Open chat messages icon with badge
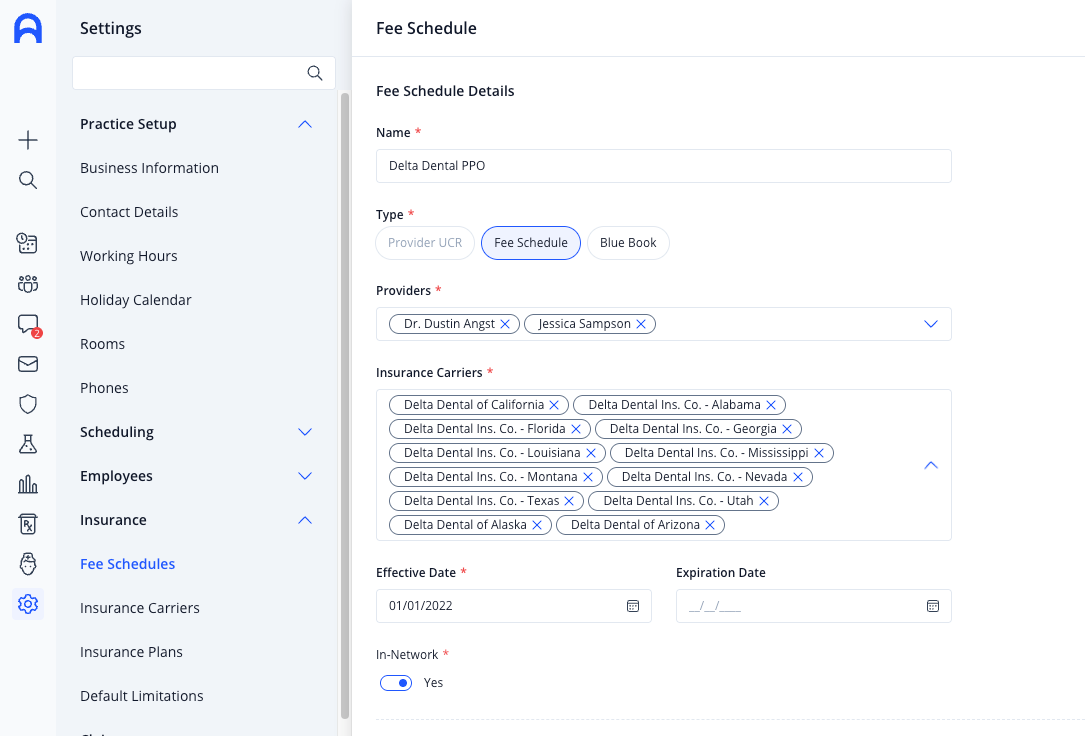Screen dimensions: 1085x736 [x=28, y=324]
